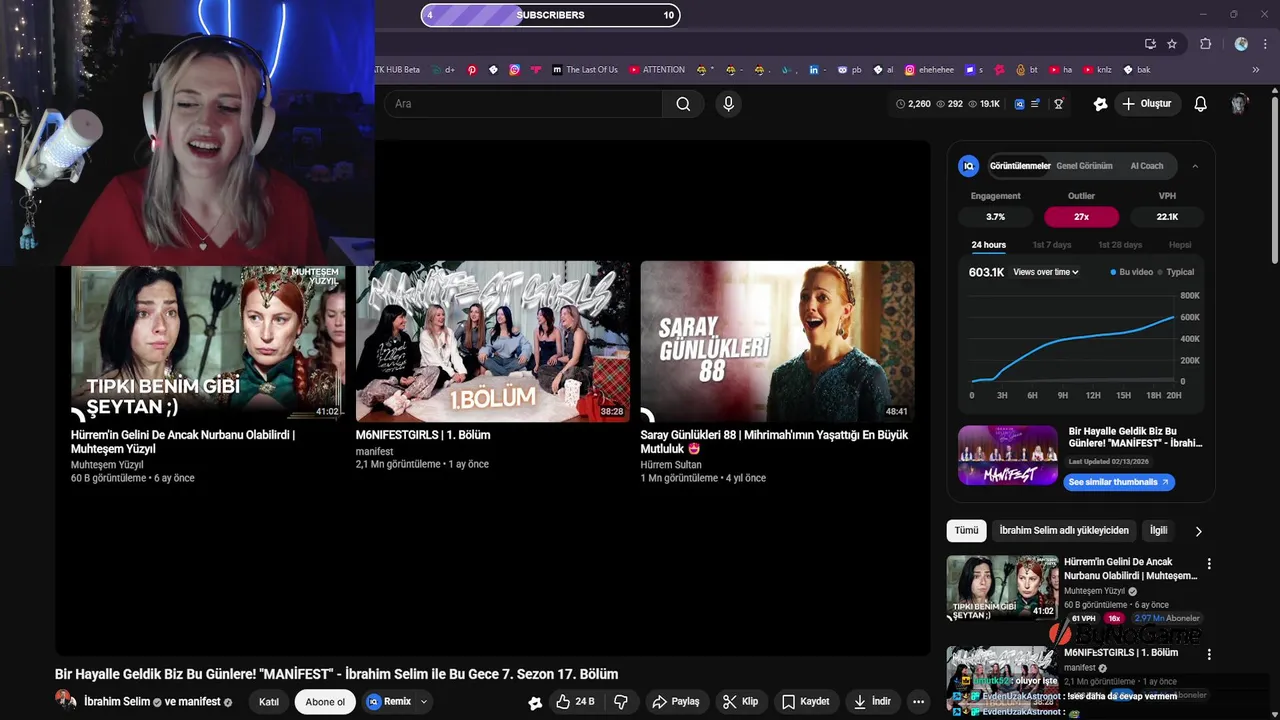Image resolution: width=1280 pixels, height=720 pixels.
Task: Select the Hepsi range tab
Action: [1180, 245]
